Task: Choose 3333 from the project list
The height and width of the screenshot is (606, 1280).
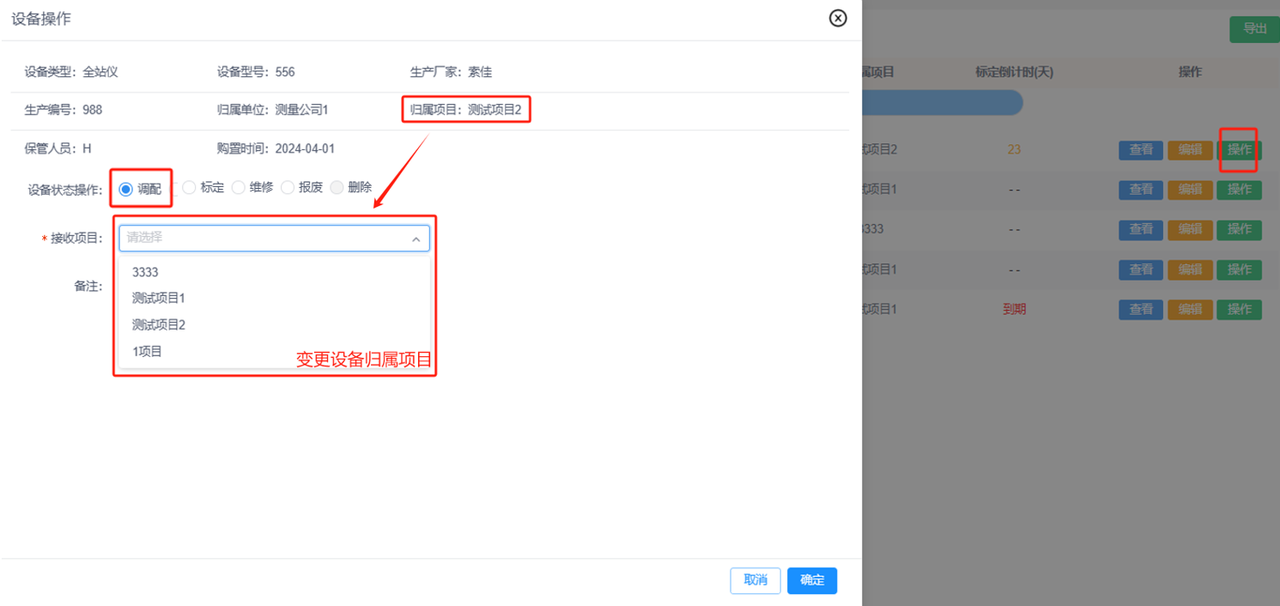Action: (145, 272)
